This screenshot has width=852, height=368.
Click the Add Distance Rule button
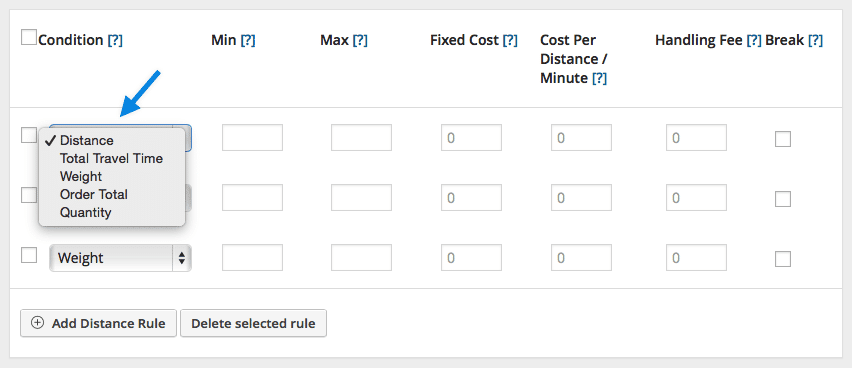(98, 323)
